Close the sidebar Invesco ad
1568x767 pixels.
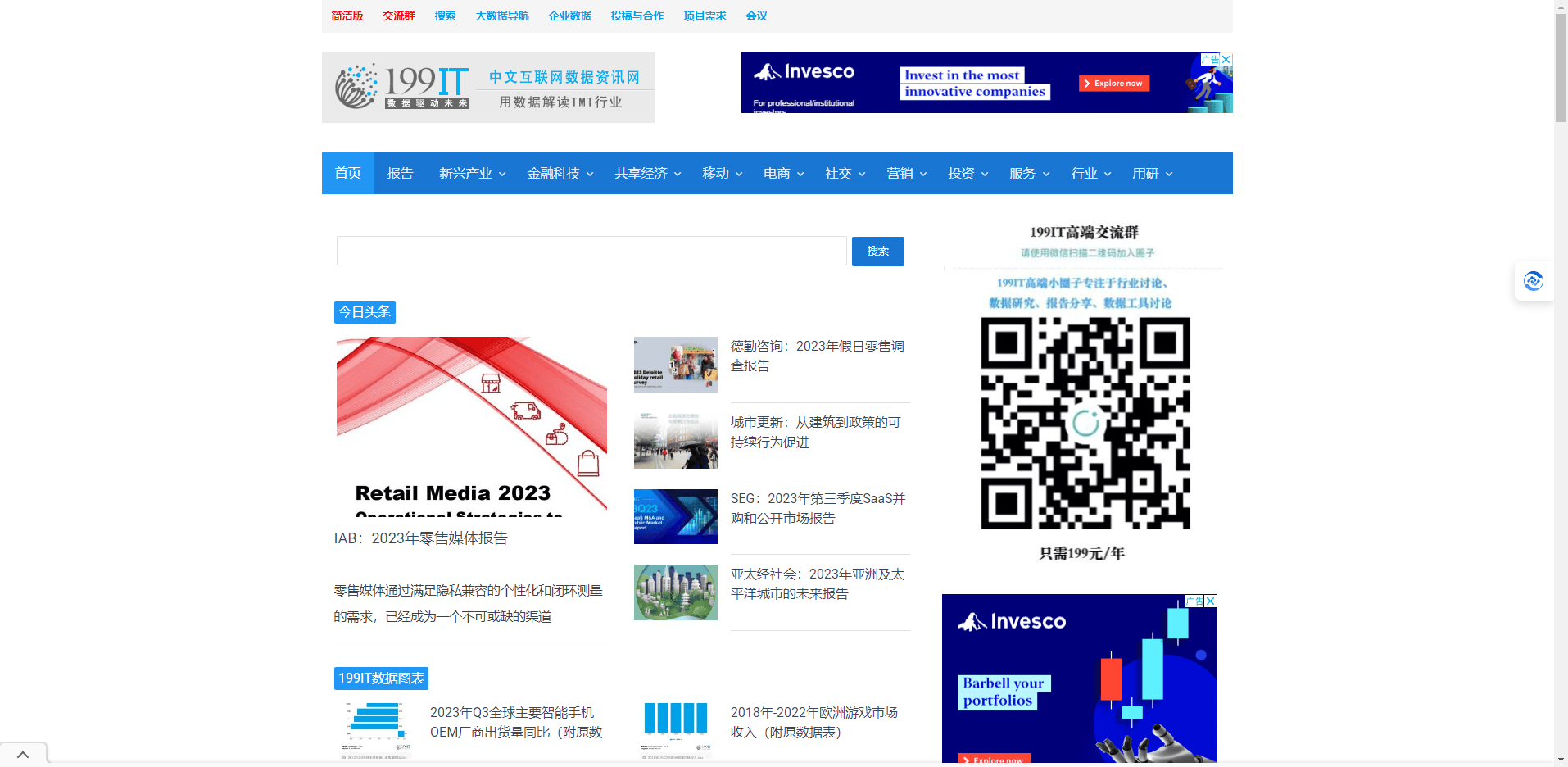1211,601
